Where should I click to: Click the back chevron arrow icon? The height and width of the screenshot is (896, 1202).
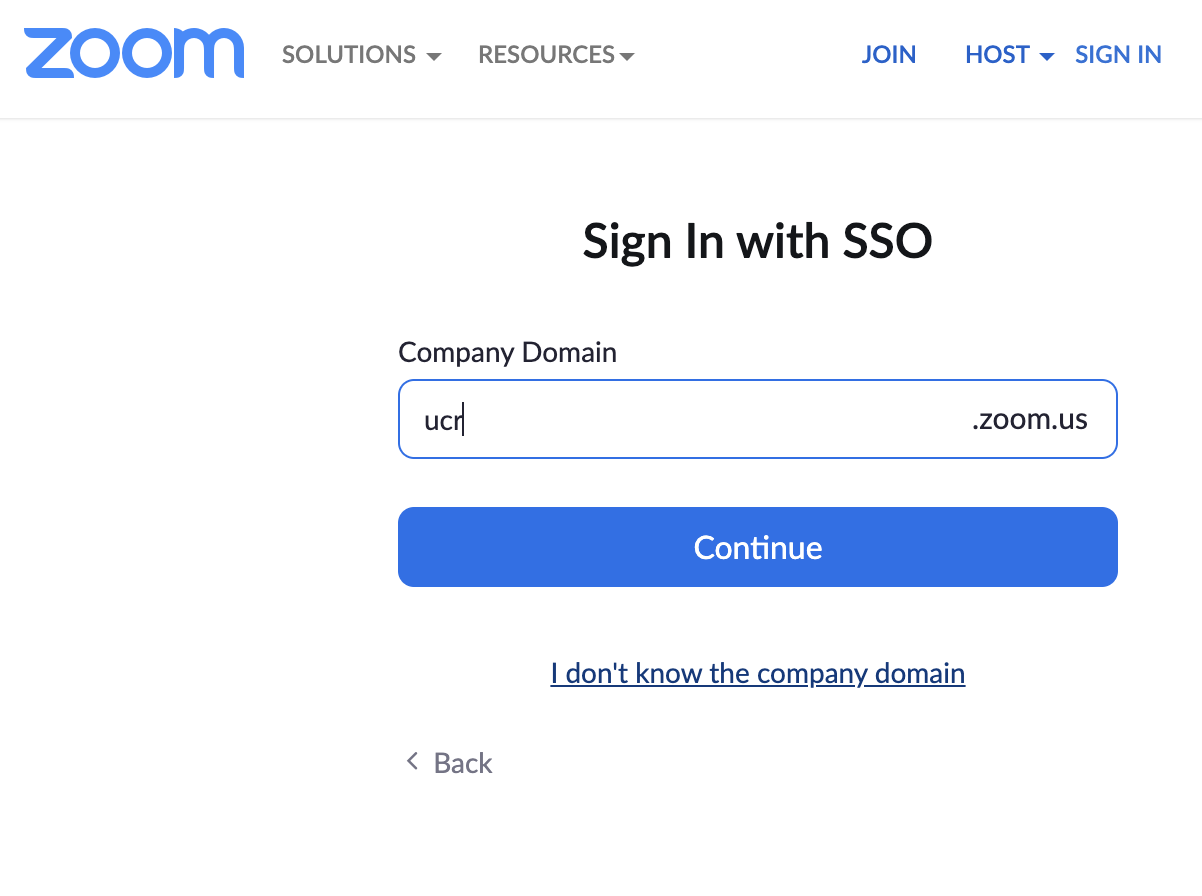(411, 762)
